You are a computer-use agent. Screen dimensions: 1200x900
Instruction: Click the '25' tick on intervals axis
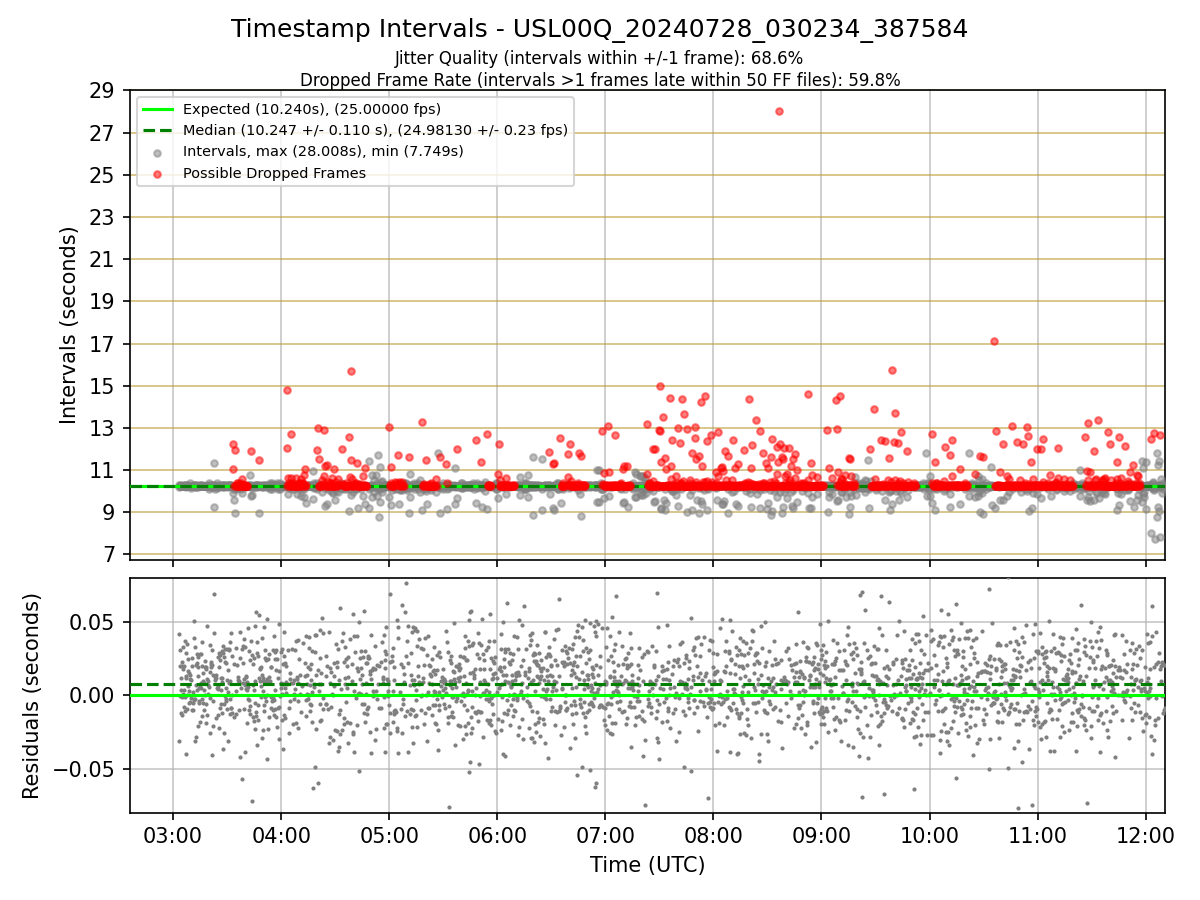(x=103, y=175)
